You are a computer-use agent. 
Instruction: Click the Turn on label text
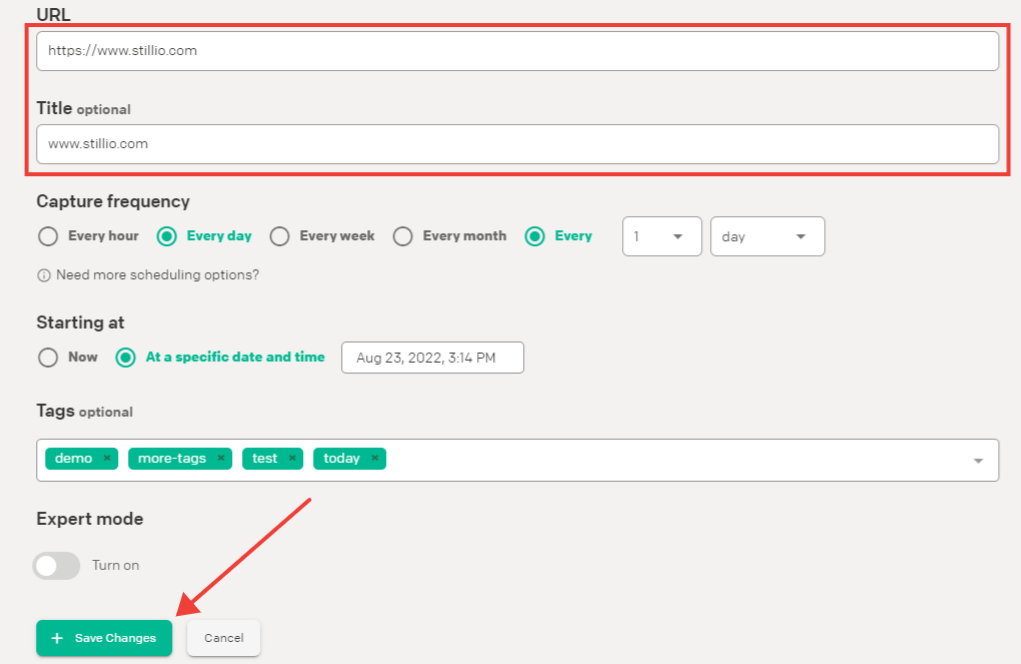(115, 565)
